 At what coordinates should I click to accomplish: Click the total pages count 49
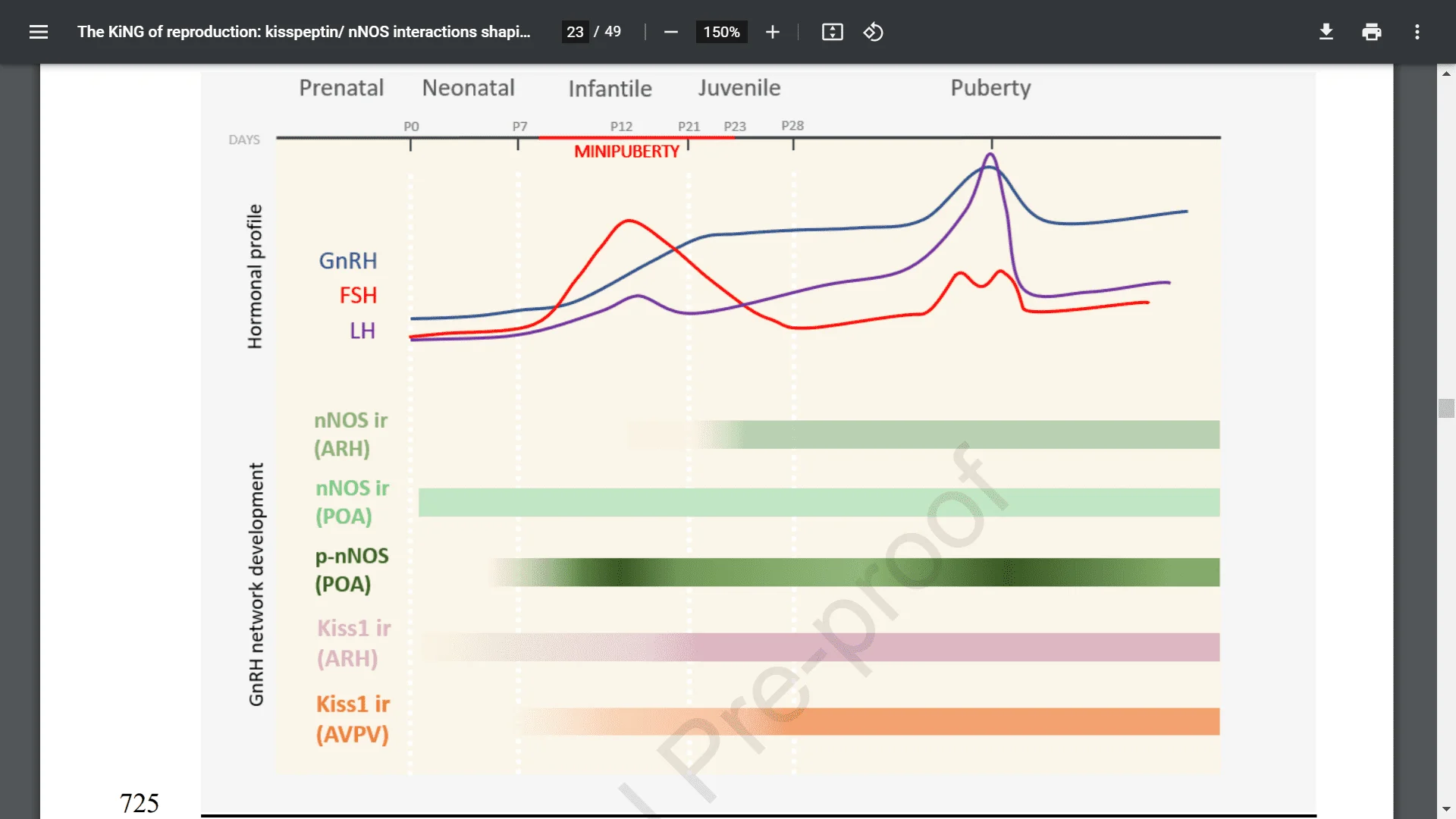tap(613, 32)
